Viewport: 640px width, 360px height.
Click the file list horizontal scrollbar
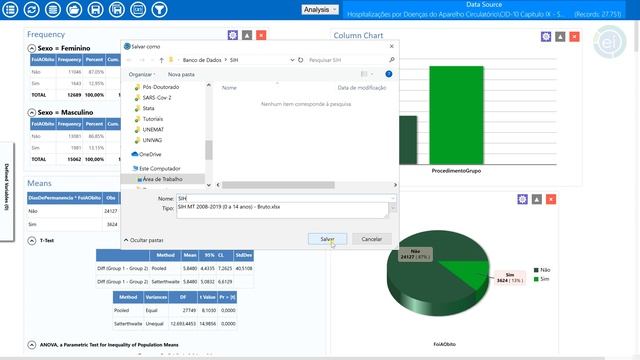(x=278, y=185)
